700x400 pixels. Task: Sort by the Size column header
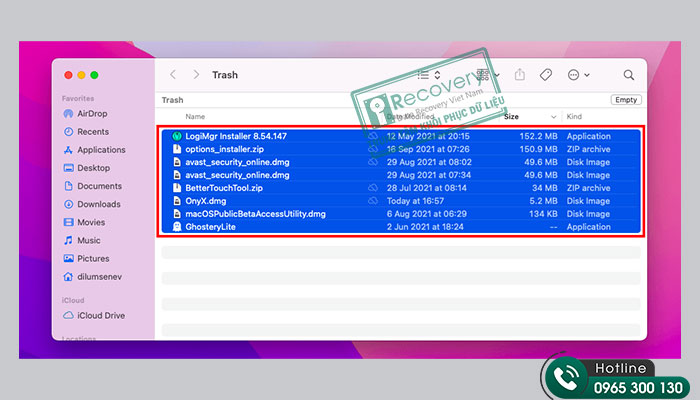(x=511, y=117)
